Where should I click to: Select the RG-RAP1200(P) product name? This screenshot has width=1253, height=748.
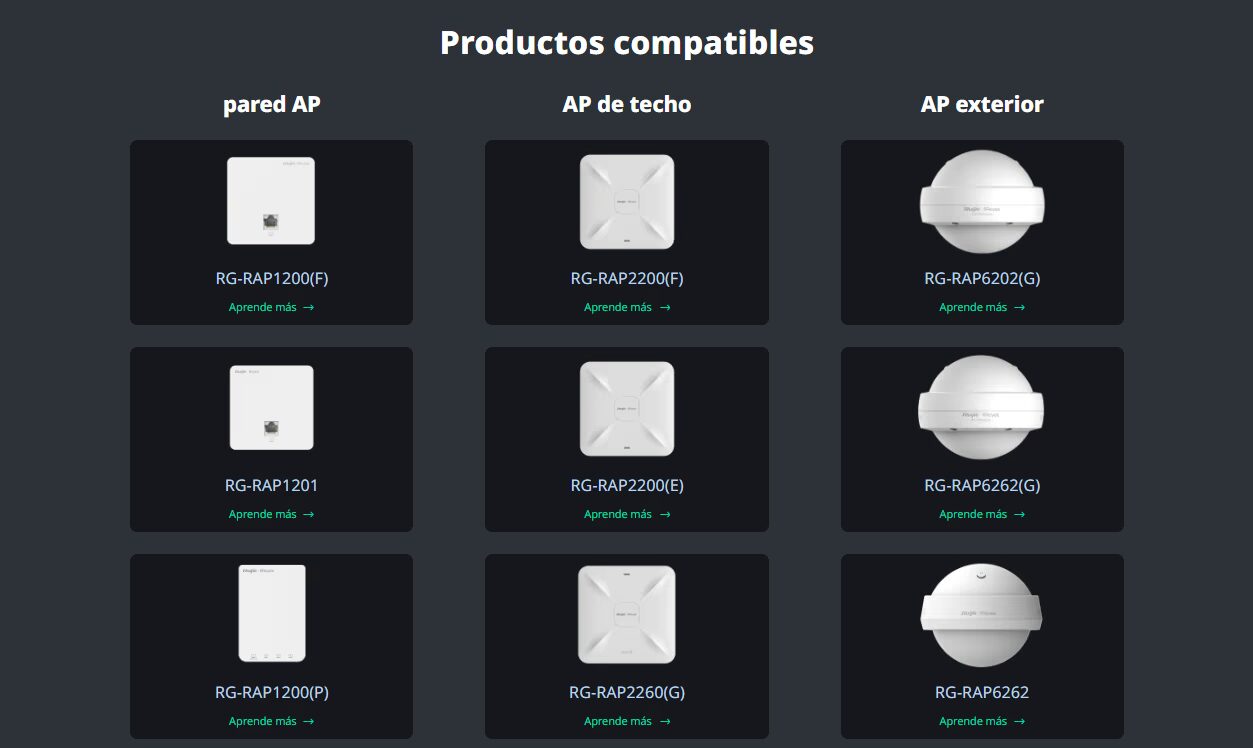point(271,692)
